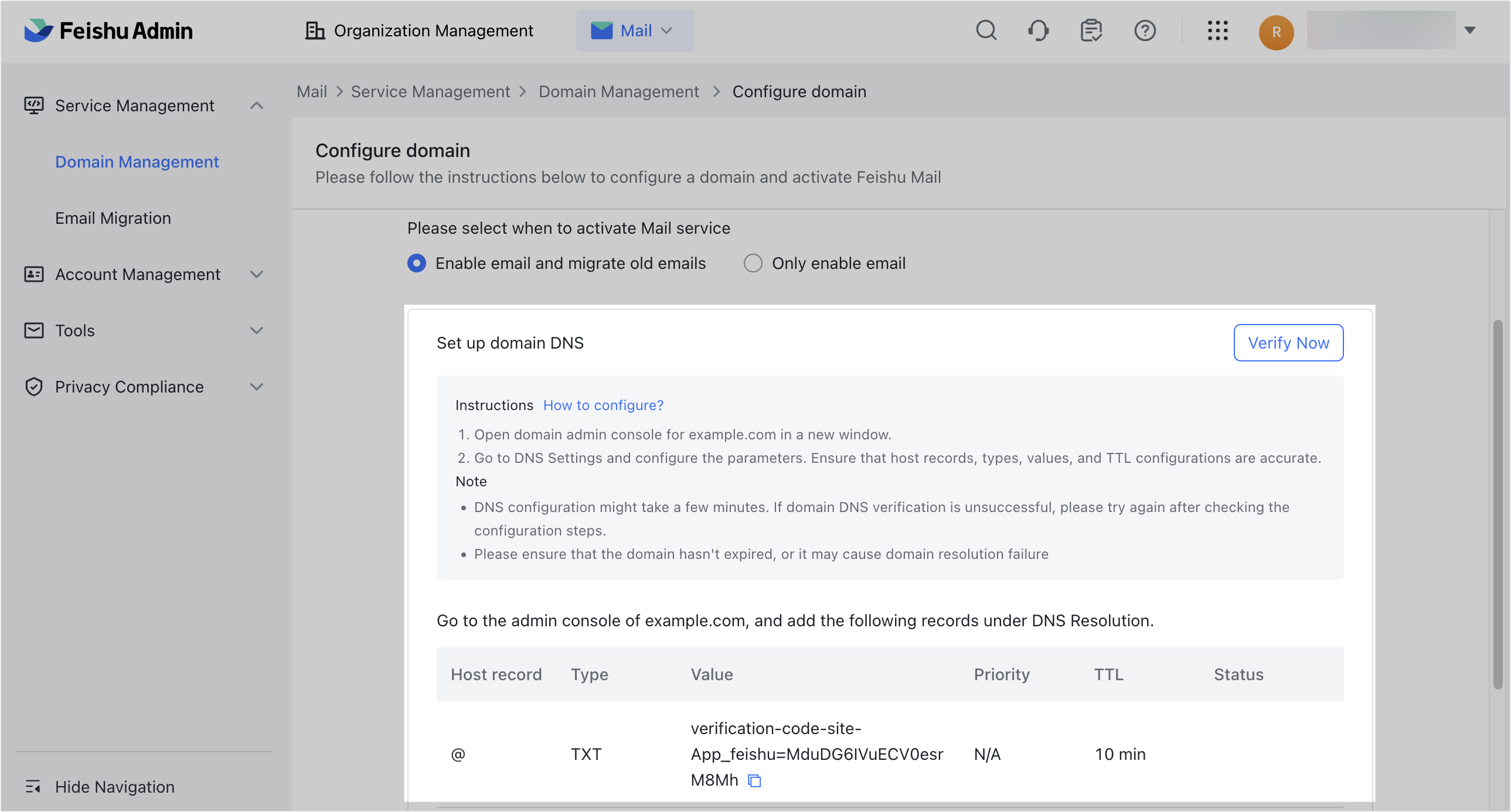Open the apps grid icon

coord(1218,30)
